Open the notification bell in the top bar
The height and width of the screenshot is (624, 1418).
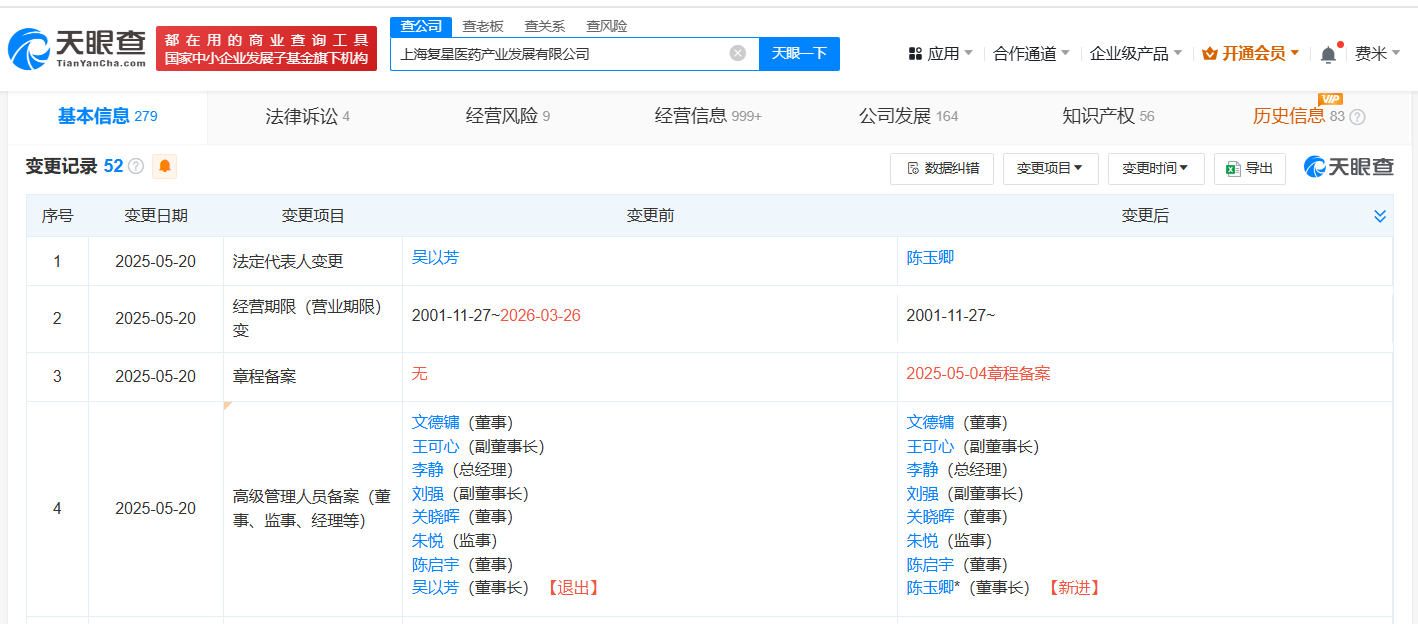coord(1328,52)
